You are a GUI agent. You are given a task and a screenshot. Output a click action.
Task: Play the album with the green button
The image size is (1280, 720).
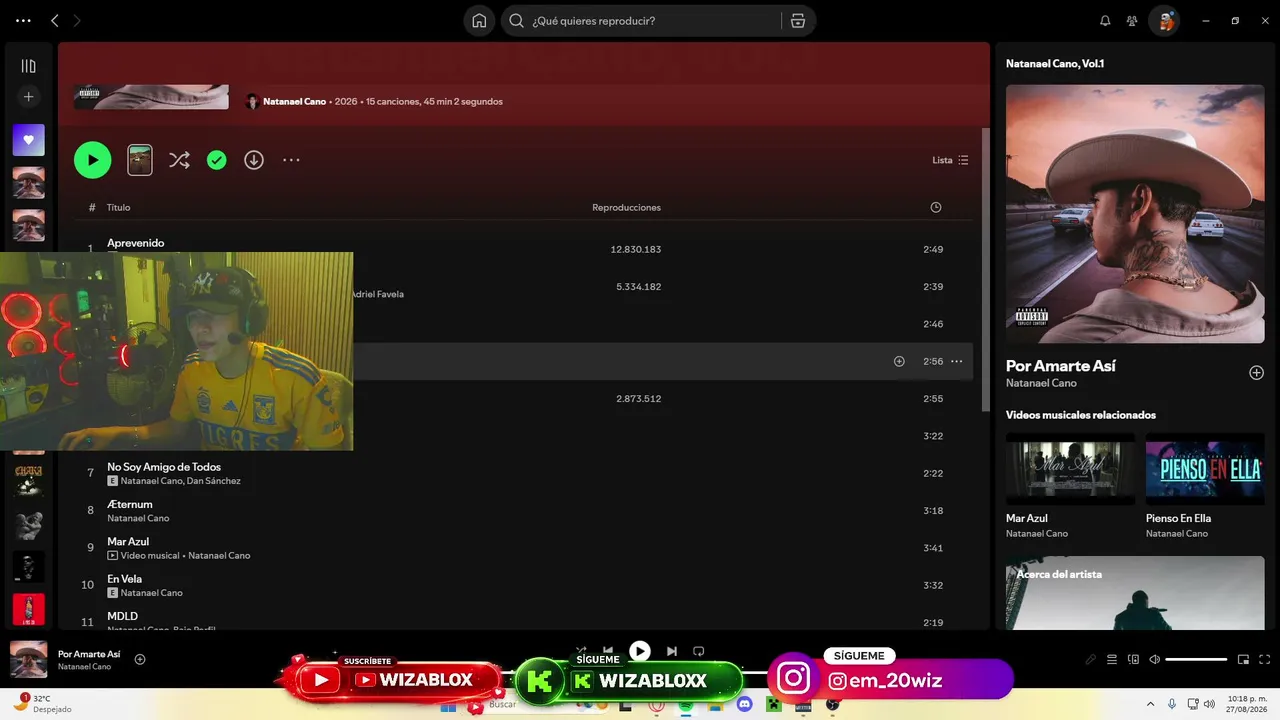93,160
